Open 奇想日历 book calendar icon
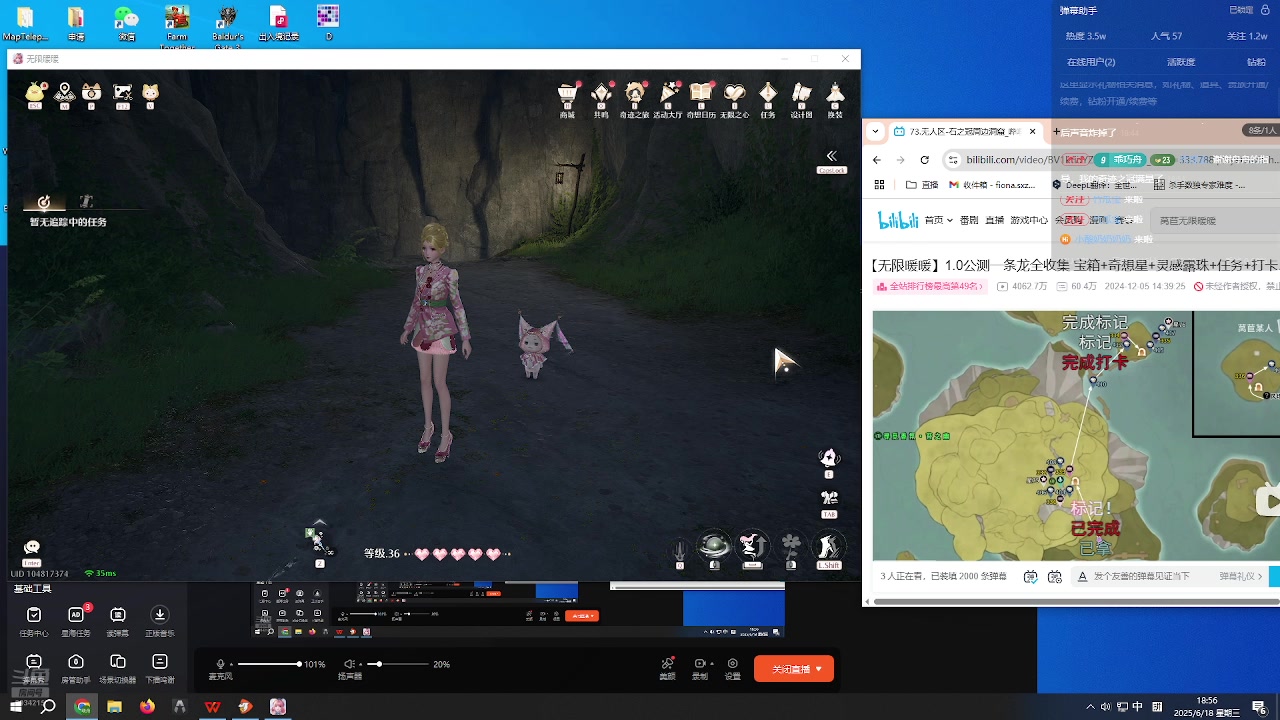The width and height of the screenshot is (1280, 720). tap(702, 93)
